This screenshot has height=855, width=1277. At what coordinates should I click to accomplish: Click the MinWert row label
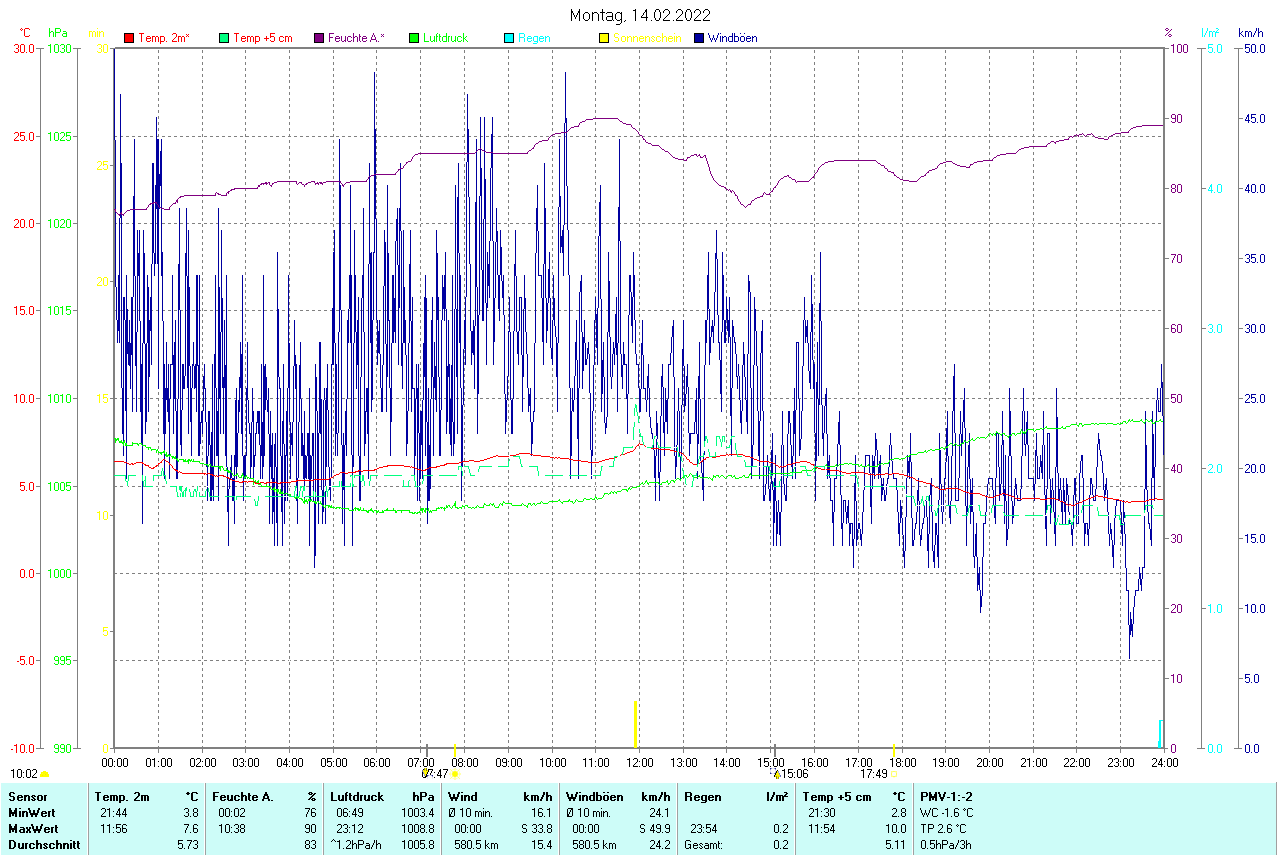tap(31, 813)
